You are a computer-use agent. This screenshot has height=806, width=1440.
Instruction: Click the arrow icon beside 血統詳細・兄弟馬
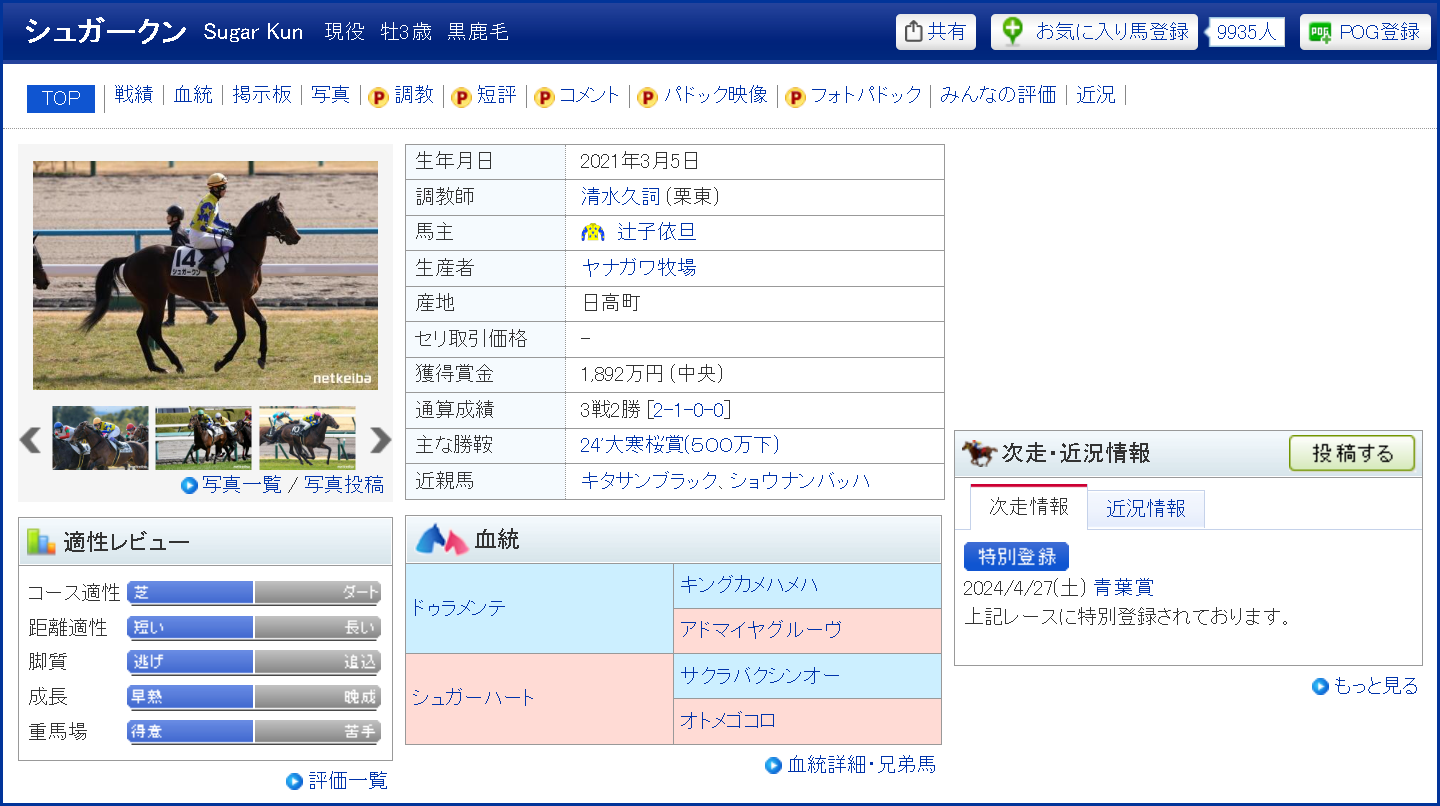coord(773,765)
